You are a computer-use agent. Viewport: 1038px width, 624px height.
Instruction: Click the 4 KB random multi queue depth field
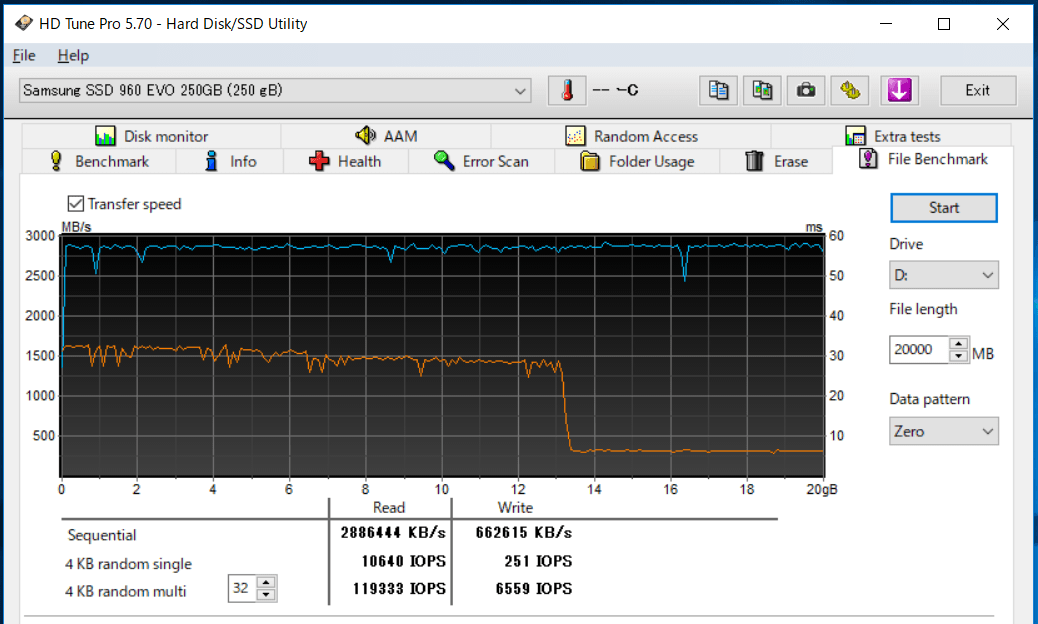[242, 588]
